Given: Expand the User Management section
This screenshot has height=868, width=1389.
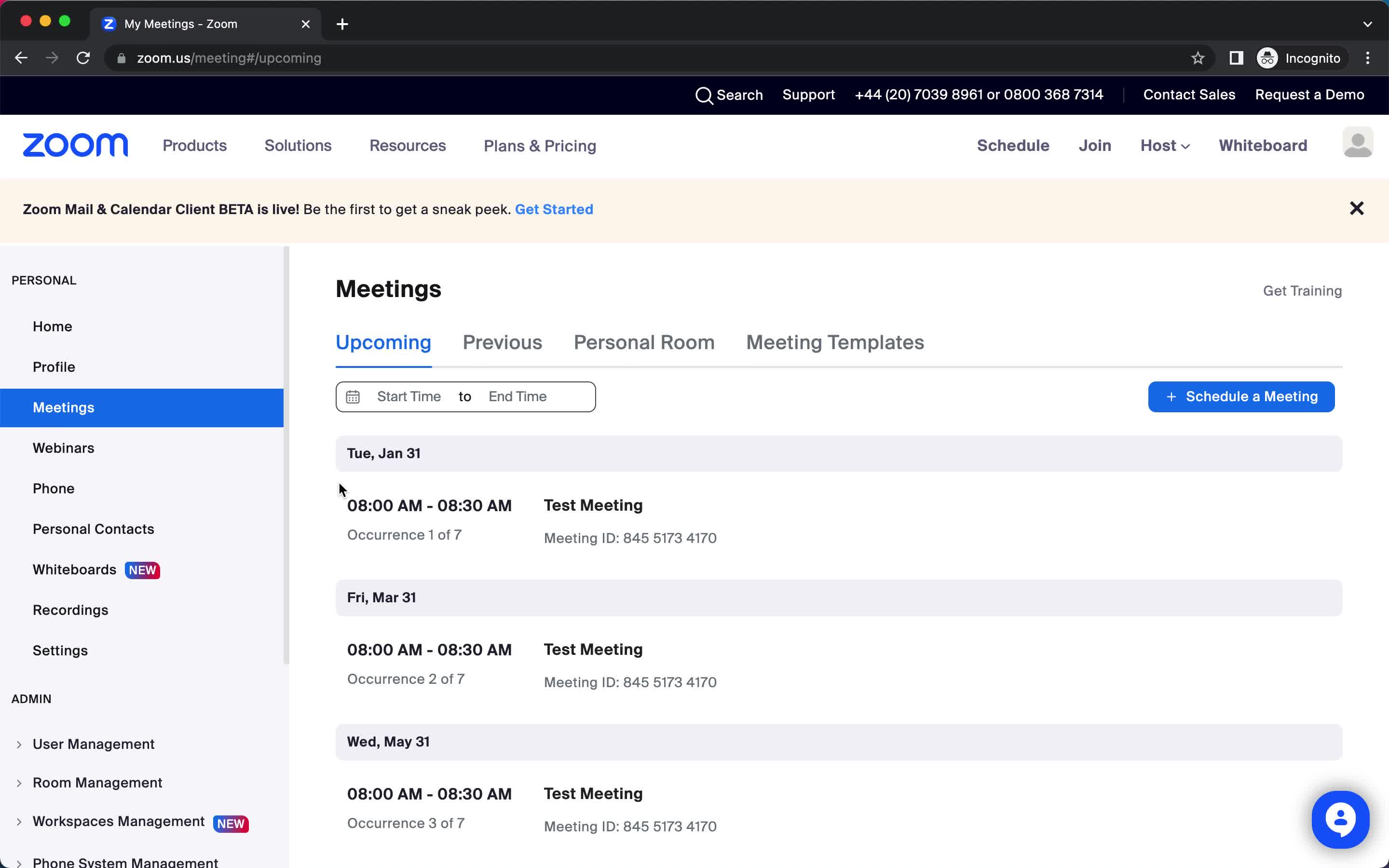Looking at the screenshot, I should 19,743.
